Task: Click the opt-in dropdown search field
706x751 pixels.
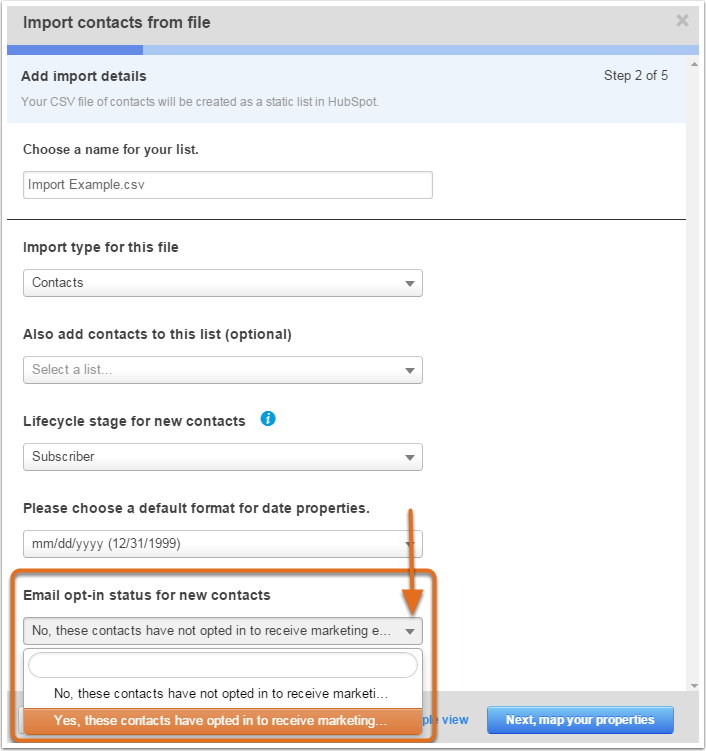Action: tap(223, 665)
